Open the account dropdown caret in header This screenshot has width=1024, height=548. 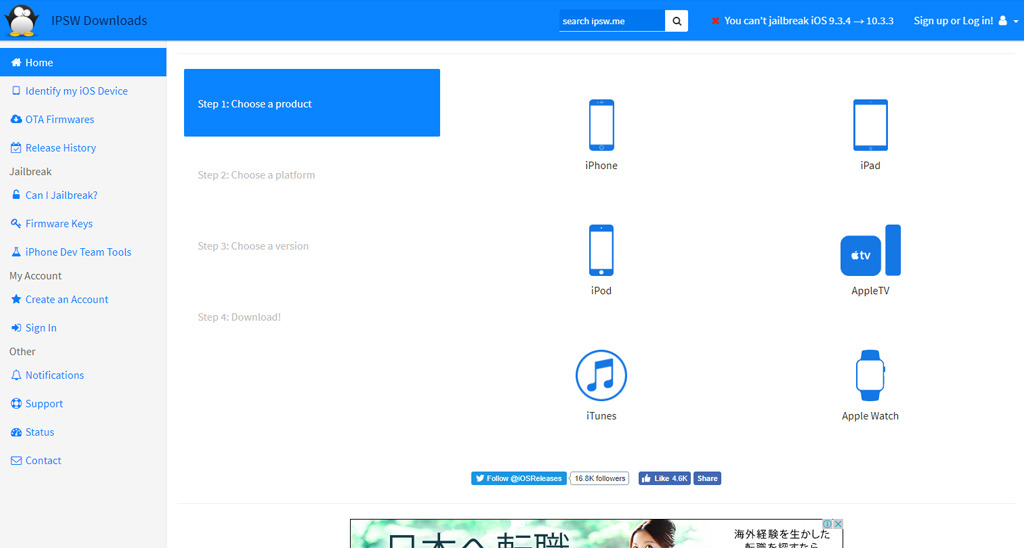(1016, 22)
